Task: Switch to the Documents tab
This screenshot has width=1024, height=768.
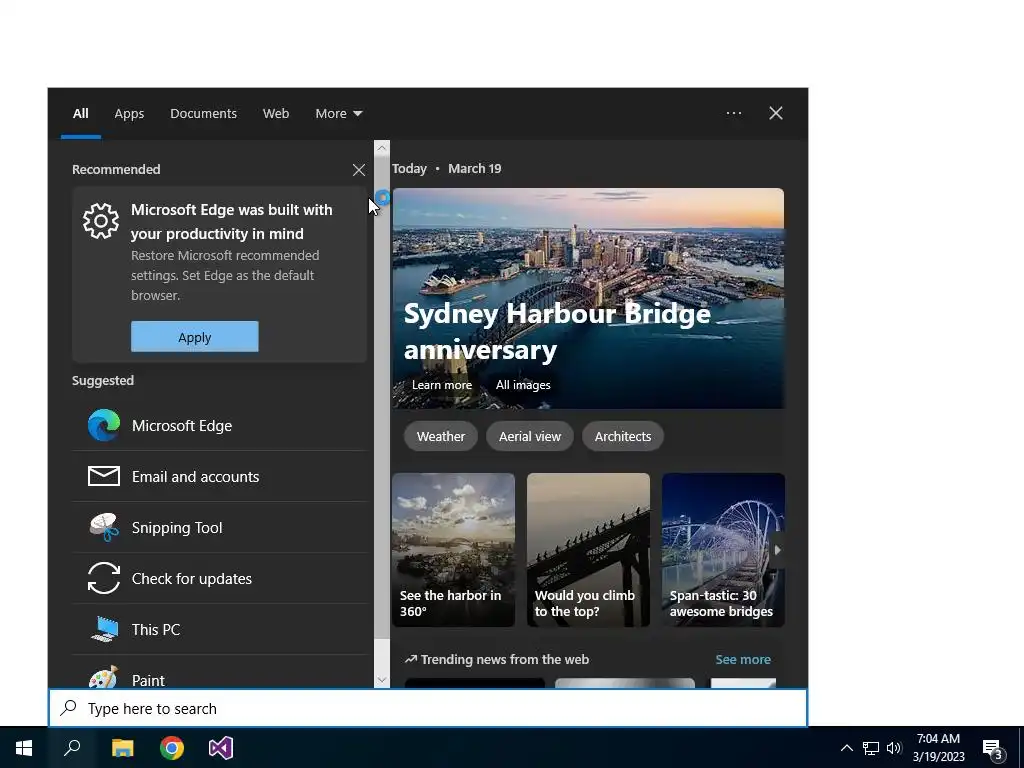Action: pyautogui.click(x=204, y=114)
